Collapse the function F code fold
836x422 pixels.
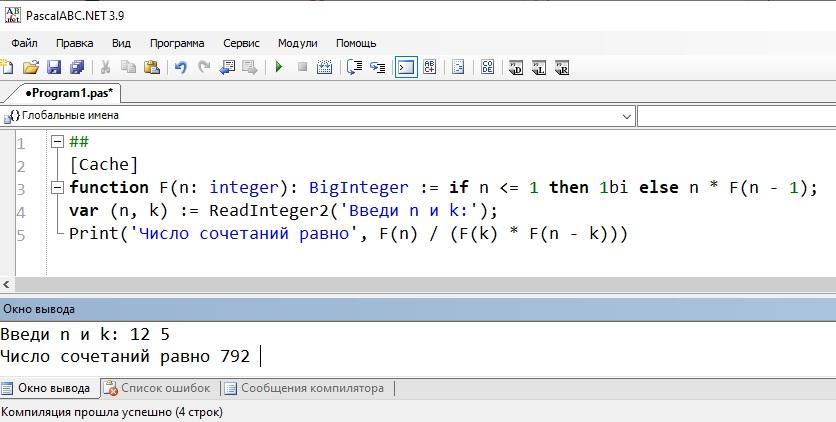pos(58,187)
